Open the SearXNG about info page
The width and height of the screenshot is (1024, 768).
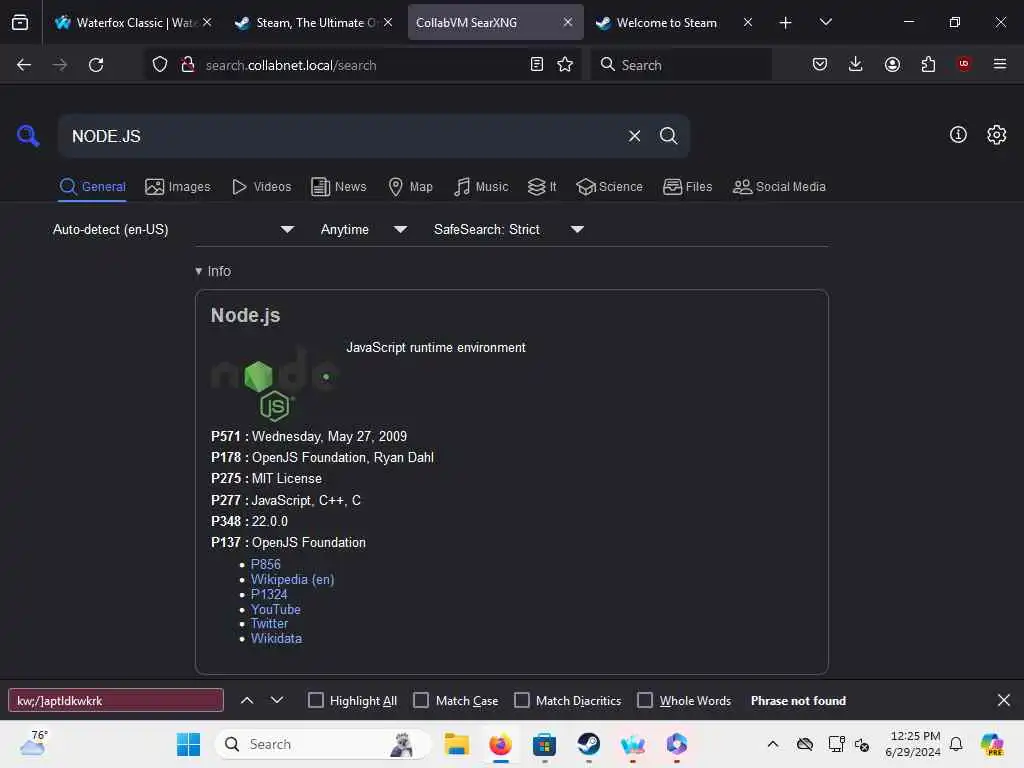pyautogui.click(x=958, y=135)
